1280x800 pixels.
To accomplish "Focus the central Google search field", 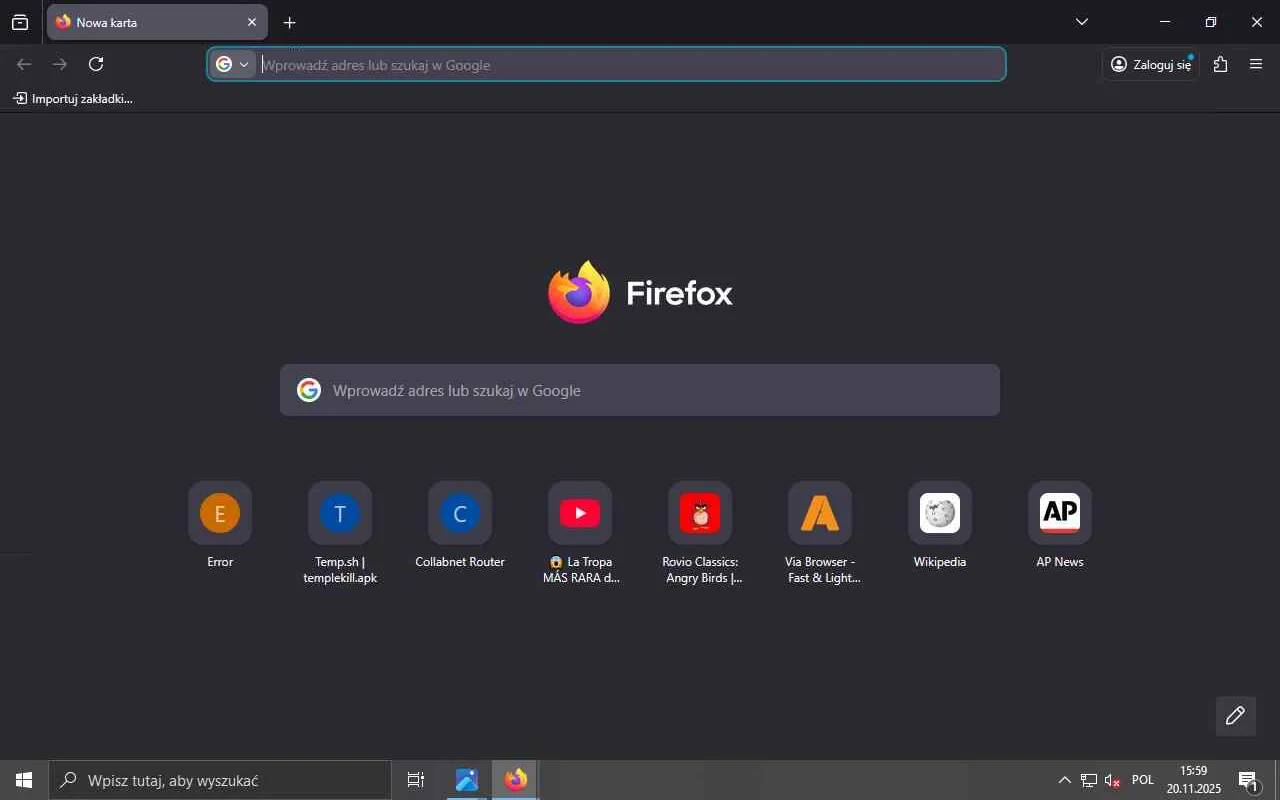I will (x=640, y=390).
